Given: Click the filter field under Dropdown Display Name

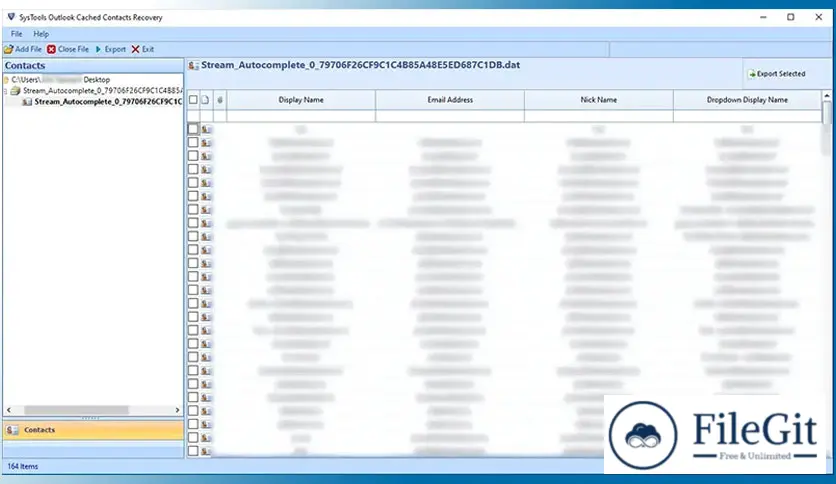Looking at the screenshot, I should pyautogui.click(x=747, y=116).
